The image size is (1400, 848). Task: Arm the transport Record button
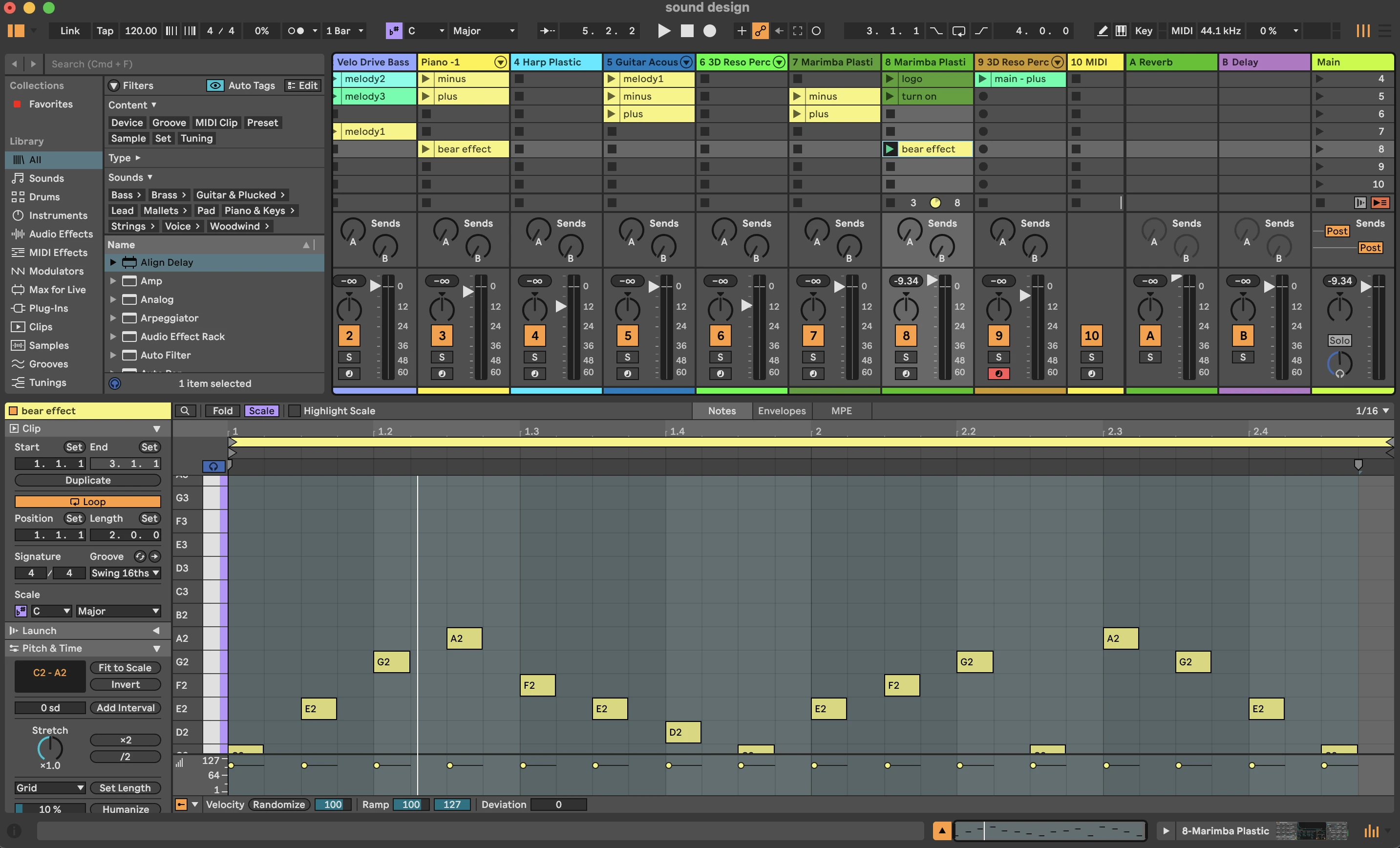pyautogui.click(x=710, y=31)
